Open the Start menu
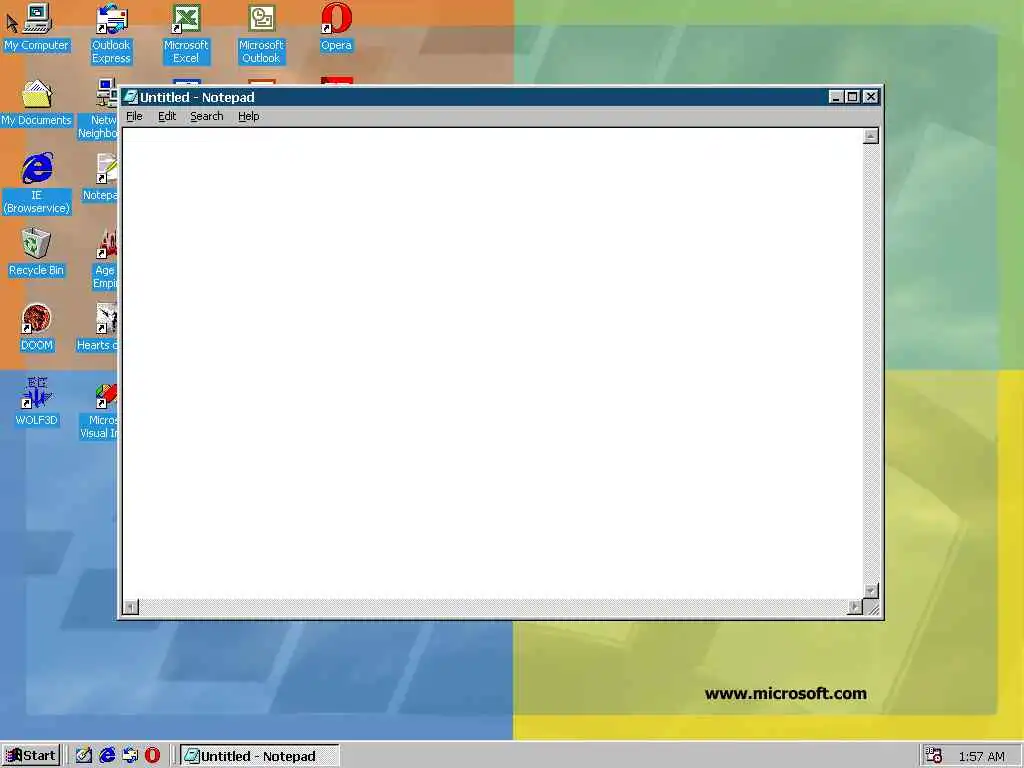The width and height of the screenshot is (1024, 768). (x=31, y=756)
